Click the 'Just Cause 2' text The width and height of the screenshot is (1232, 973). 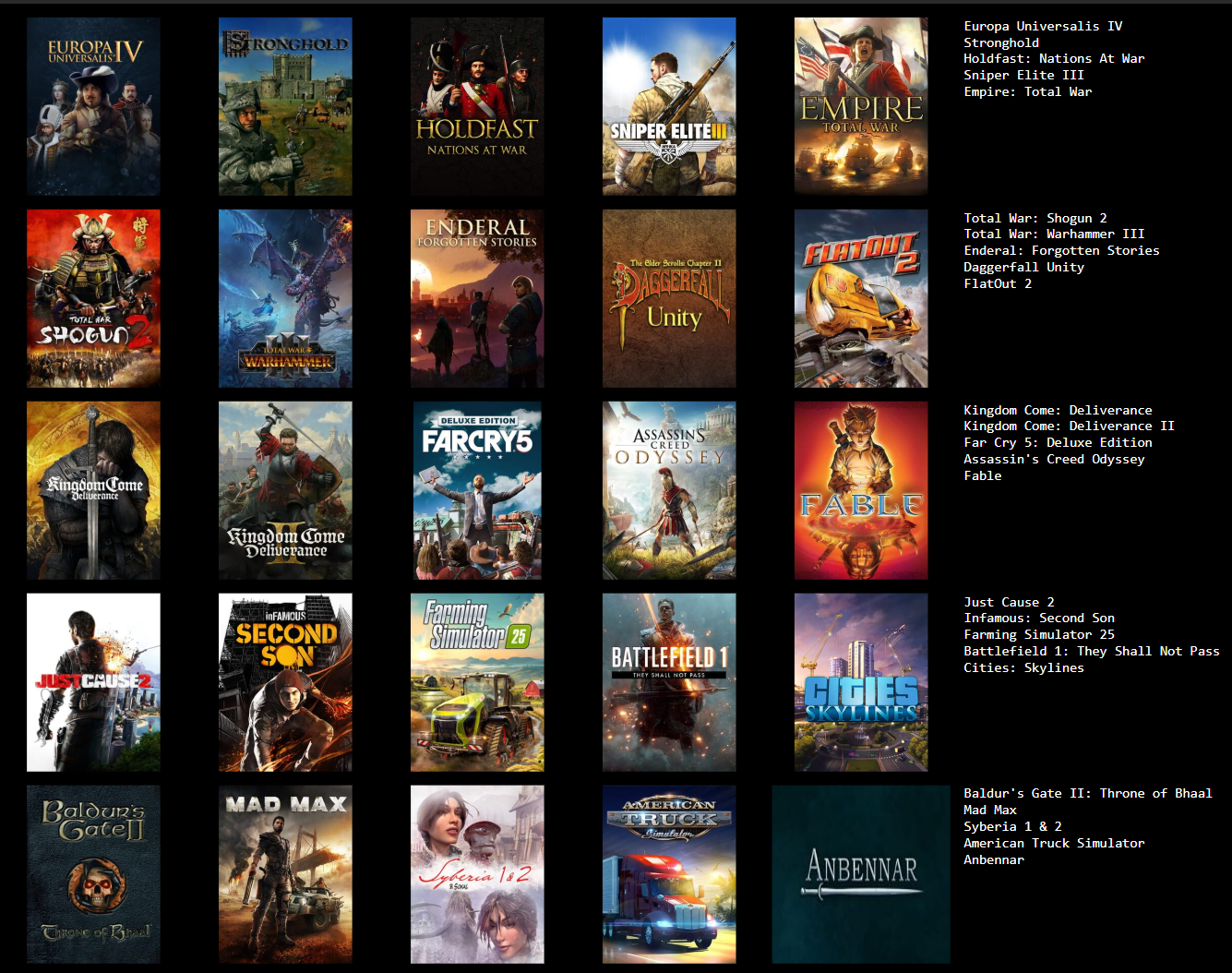(x=1009, y=602)
